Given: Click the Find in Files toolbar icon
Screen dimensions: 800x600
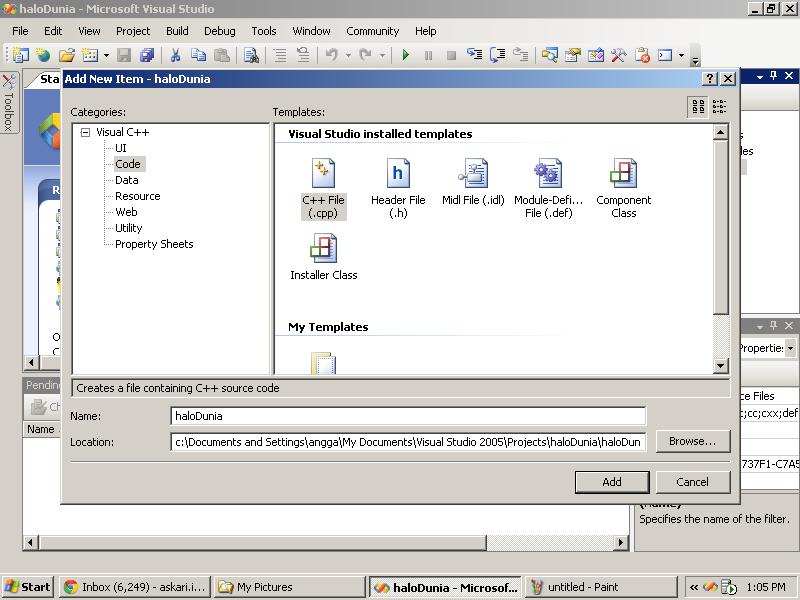Looking at the screenshot, I should [251, 55].
